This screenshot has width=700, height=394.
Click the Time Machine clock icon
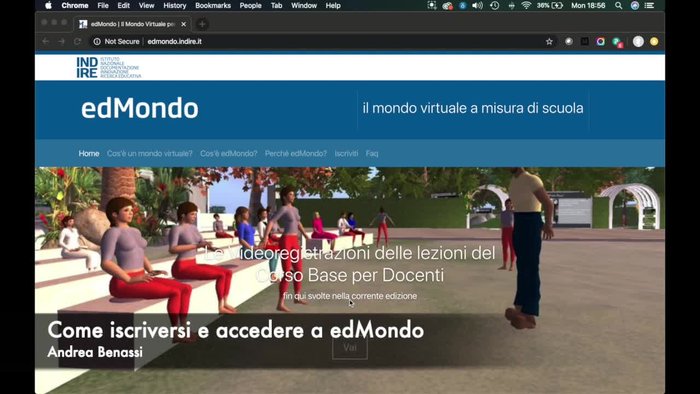pos(495,5)
